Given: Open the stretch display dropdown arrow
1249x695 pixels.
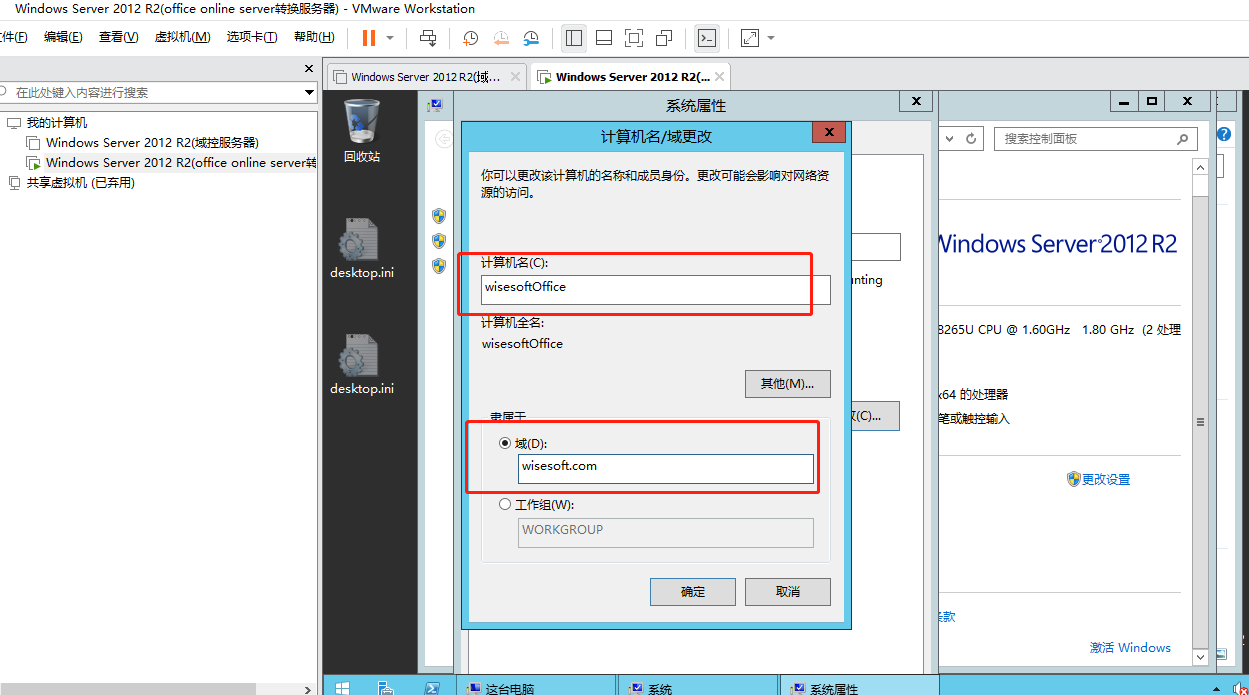Looking at the screenshot, I should 771,38.
